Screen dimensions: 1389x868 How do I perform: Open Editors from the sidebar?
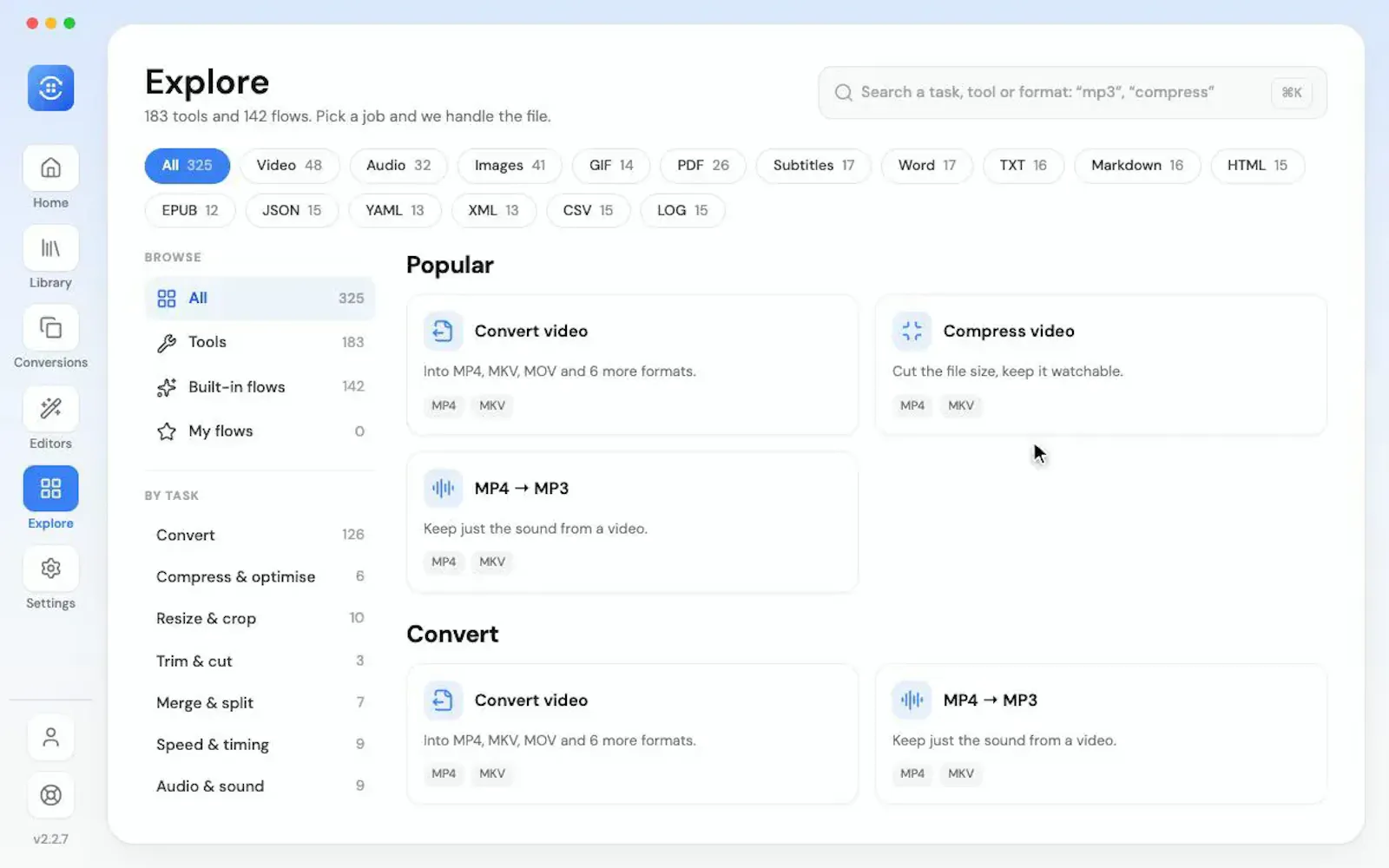click(50, 409)
